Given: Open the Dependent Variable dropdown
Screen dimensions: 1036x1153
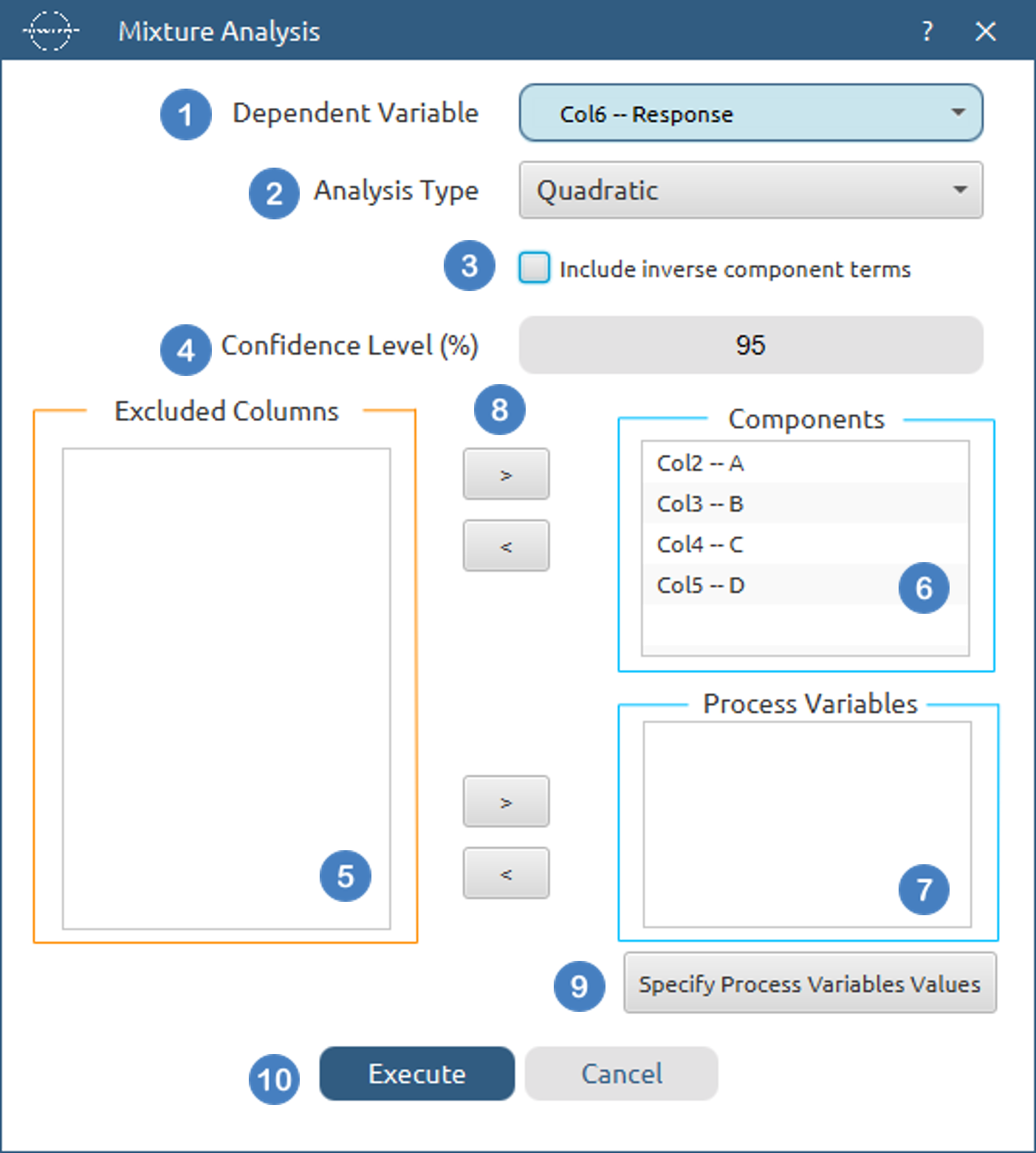Looking at the screenshot, I should pos(751,113).
